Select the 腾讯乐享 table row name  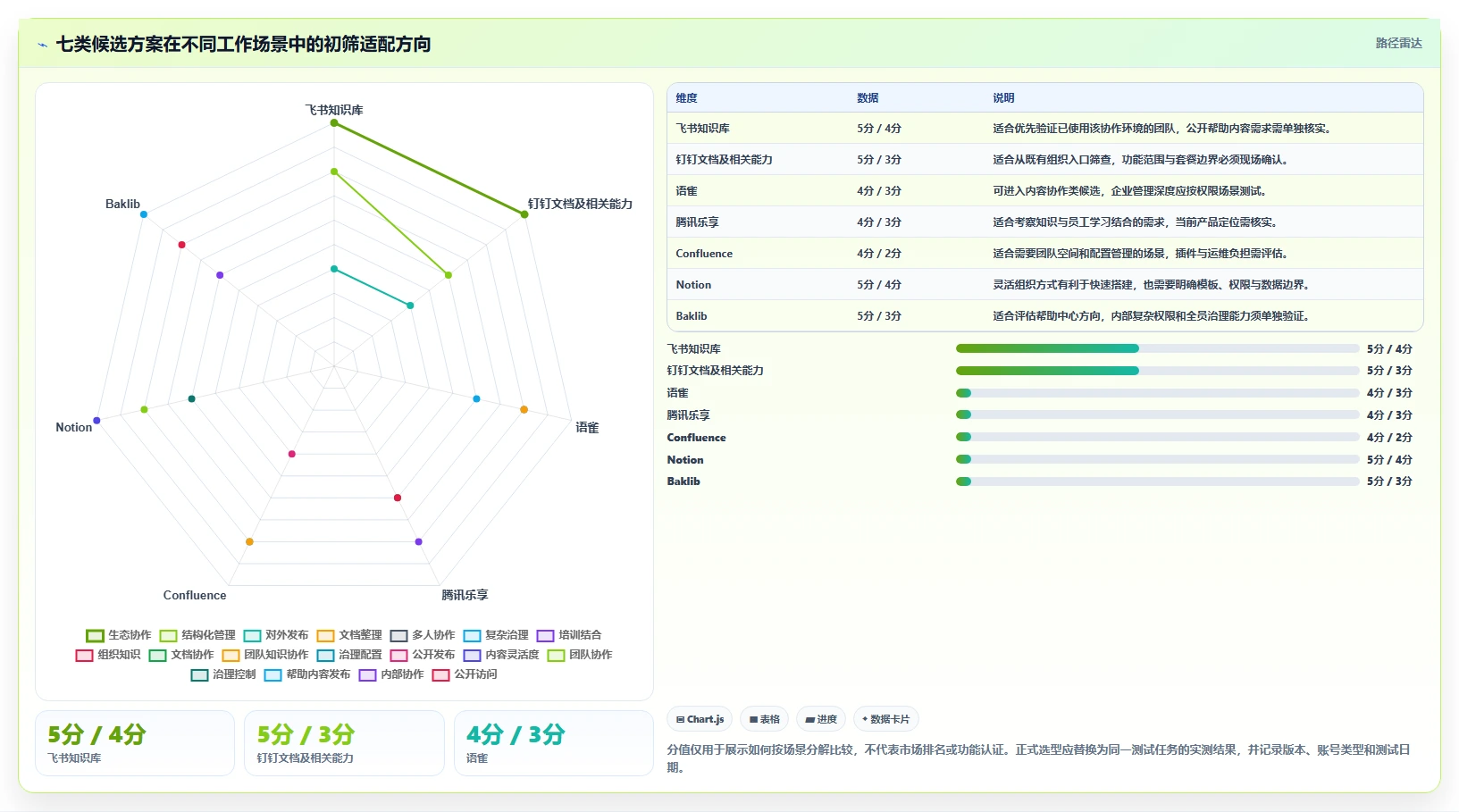[697, 222]
